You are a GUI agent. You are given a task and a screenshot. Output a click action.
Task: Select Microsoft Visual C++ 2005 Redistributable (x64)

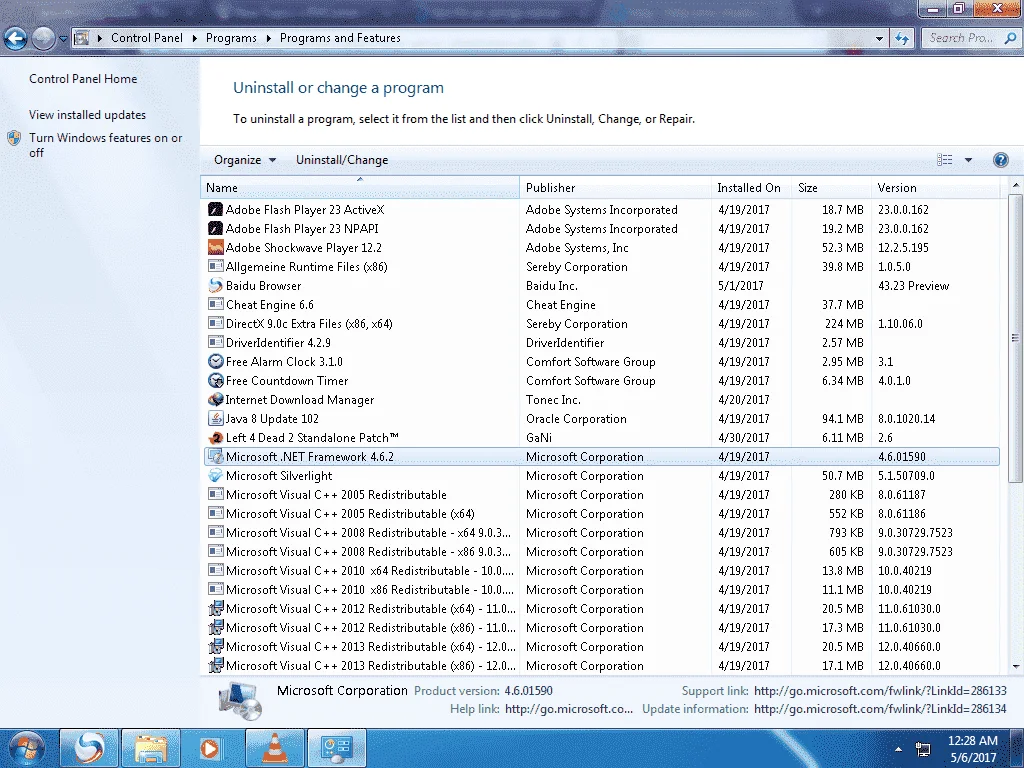point(601,513)
